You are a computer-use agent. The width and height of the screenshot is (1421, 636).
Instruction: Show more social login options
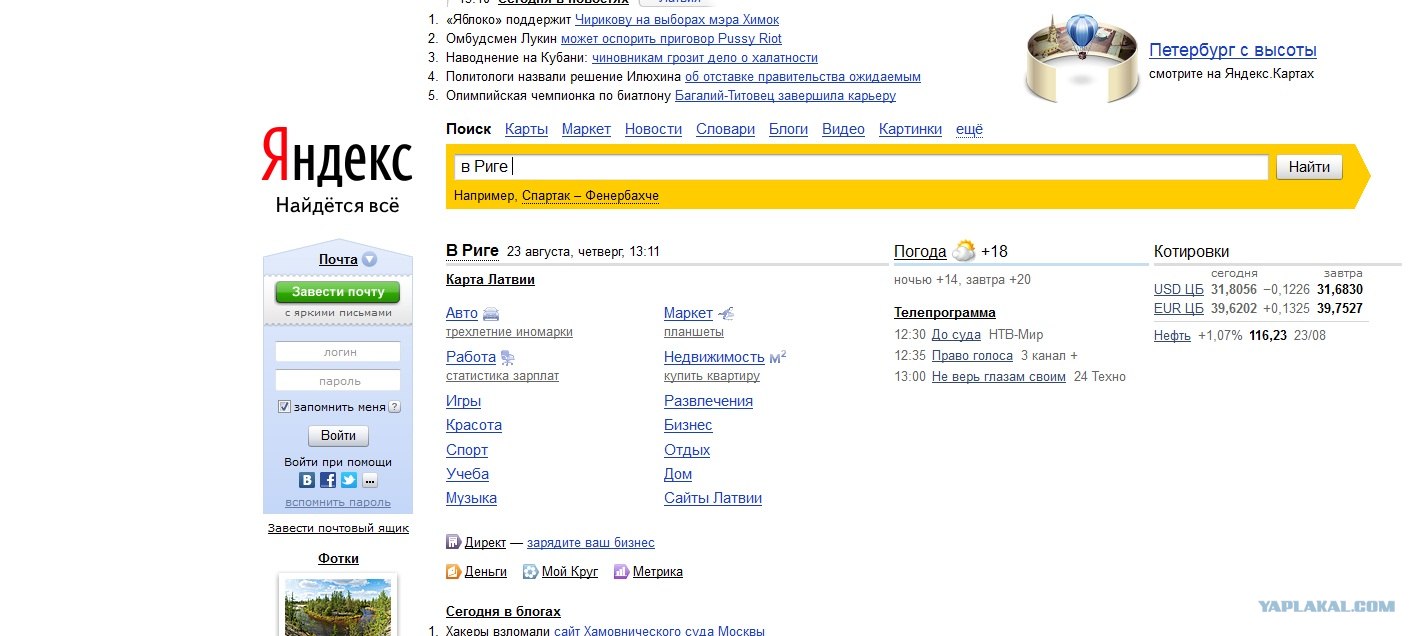pos(370,480)
